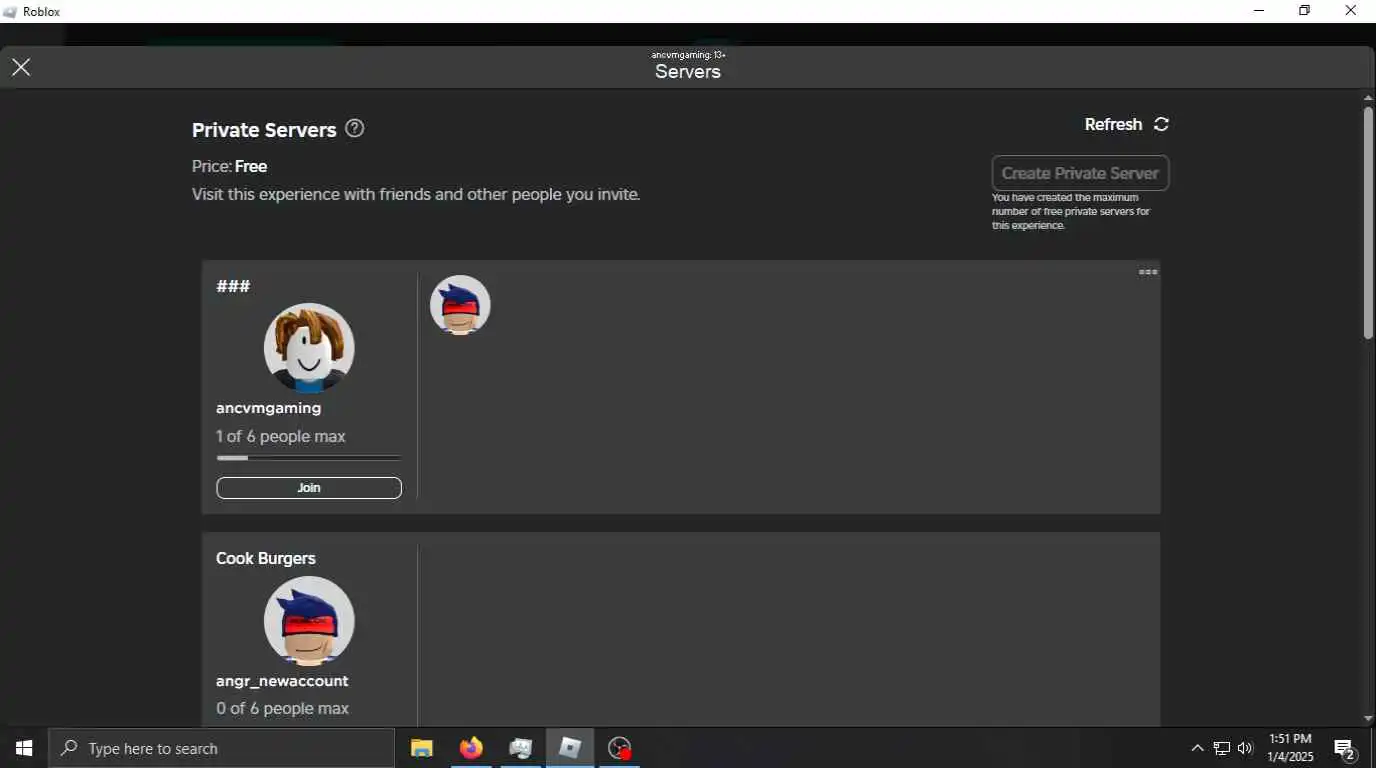Image resolution: width=1376 pixels, height=768 pixels.
Task: Open the Private Servers help question mark
Action: point(354,128)
